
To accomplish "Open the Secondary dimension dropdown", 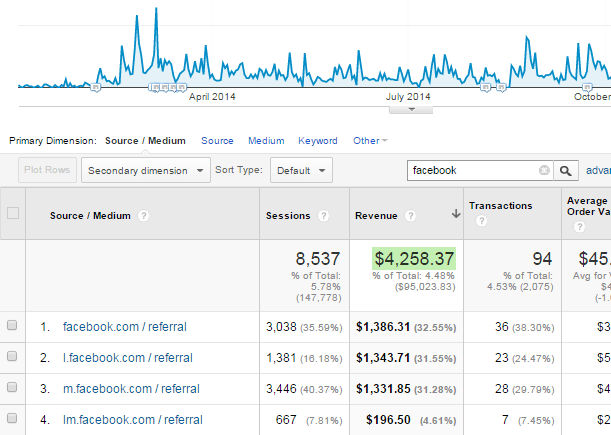I will (146, 170).
